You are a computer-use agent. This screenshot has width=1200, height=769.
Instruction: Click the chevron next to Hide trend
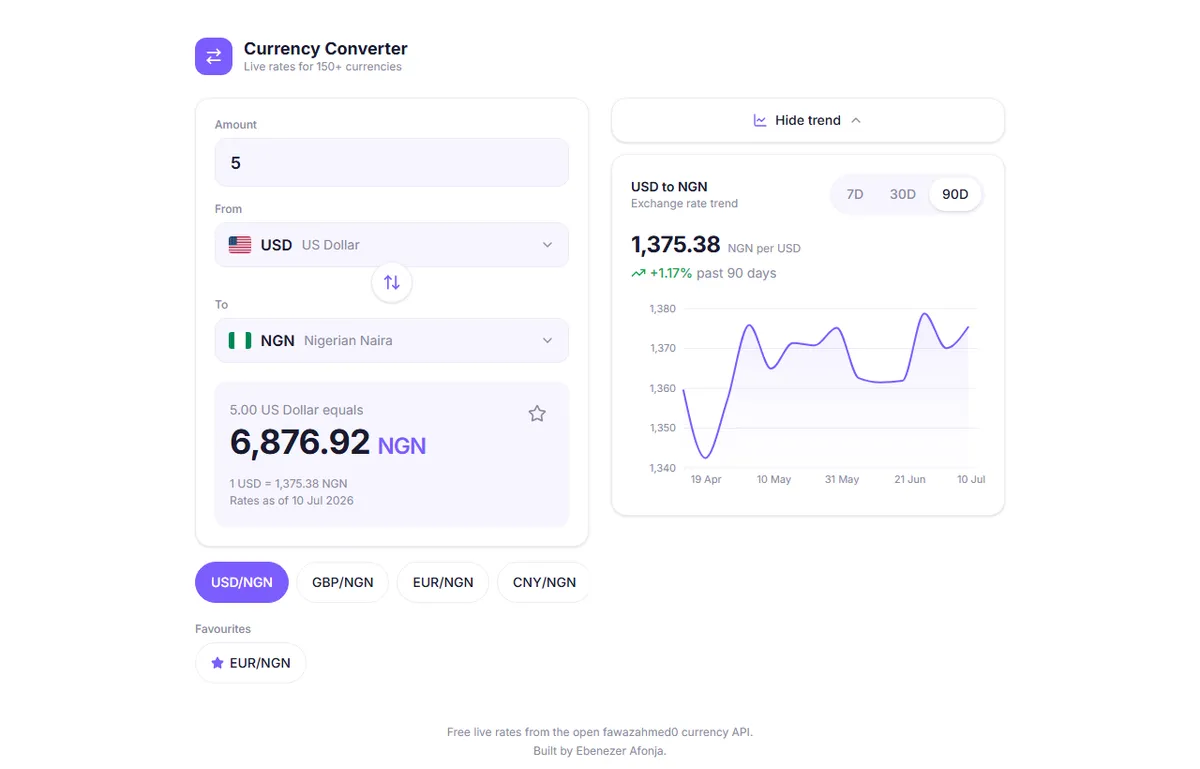pos(856,120)
